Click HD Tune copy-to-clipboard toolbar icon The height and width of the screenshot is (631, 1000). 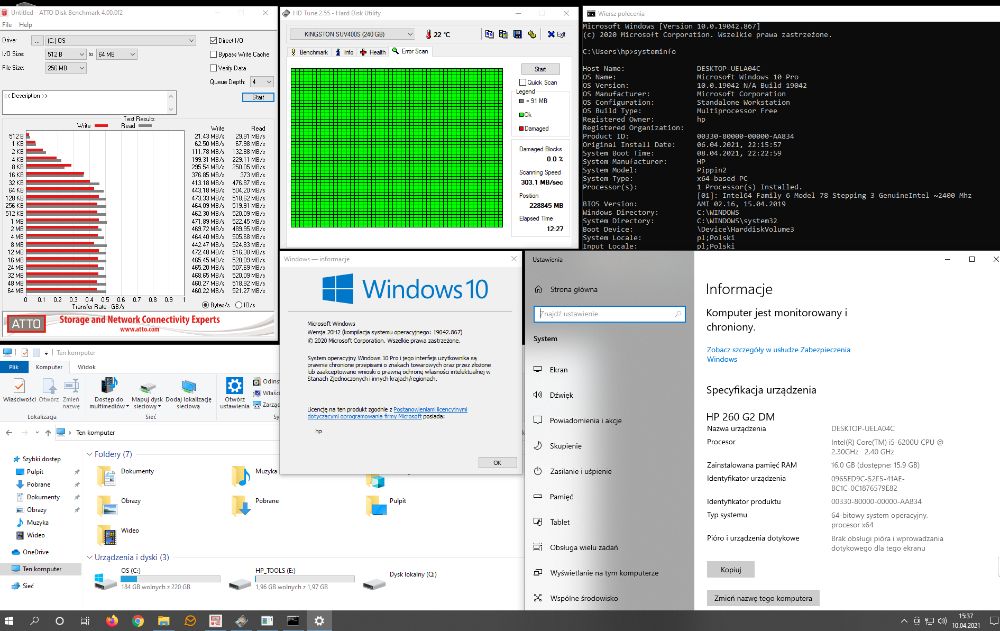[489, 34]
